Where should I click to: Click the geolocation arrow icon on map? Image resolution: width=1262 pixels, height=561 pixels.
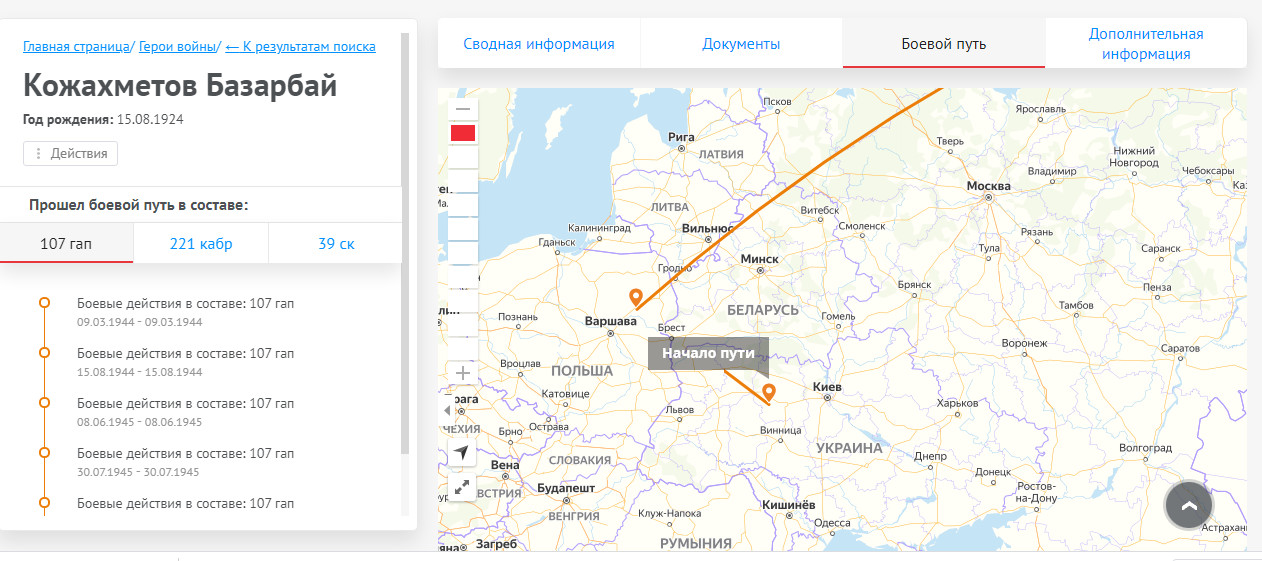[461, 452]
